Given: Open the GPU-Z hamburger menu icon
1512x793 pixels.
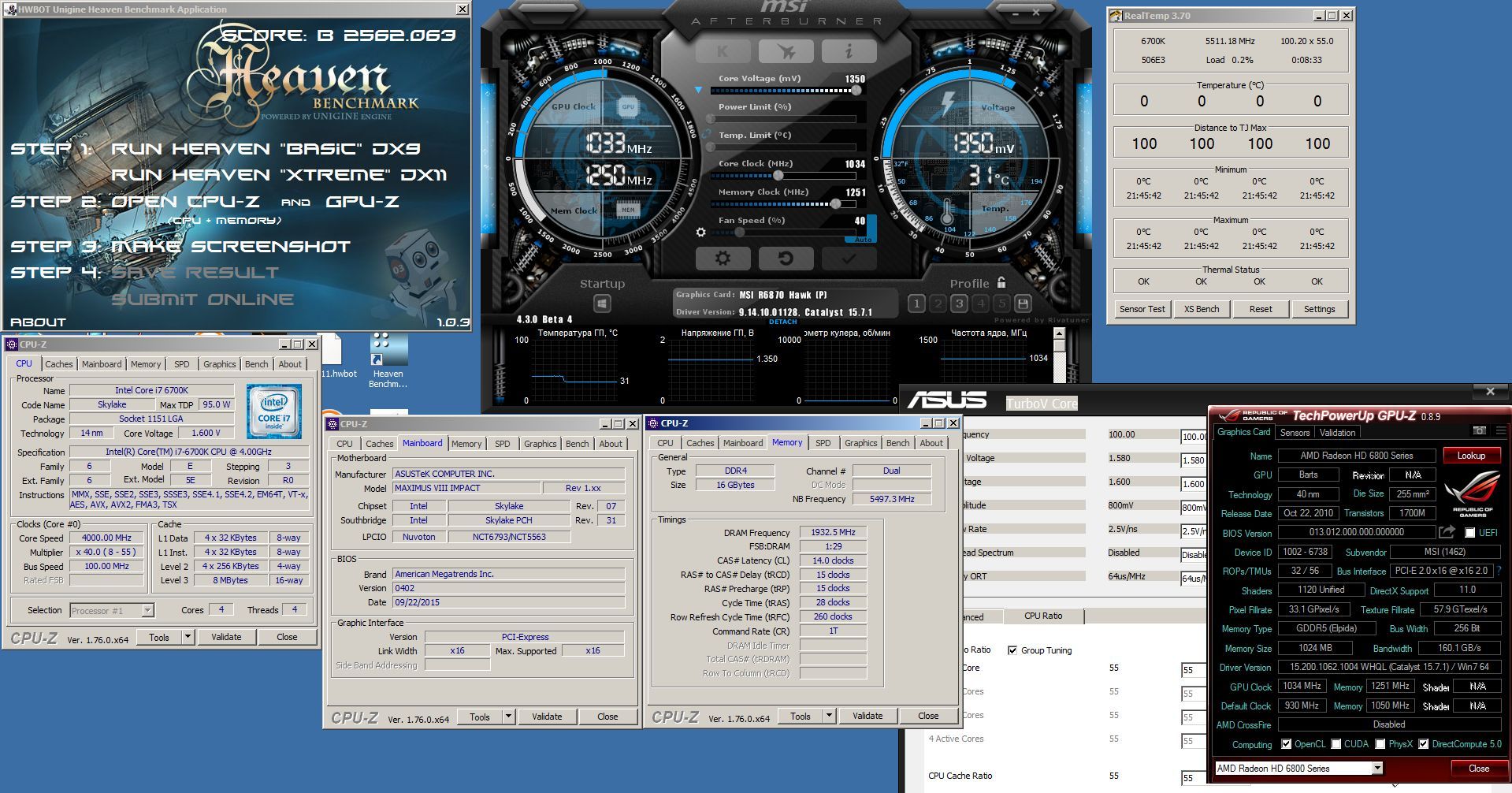Looking at the screenshot, I should 1501,430.
